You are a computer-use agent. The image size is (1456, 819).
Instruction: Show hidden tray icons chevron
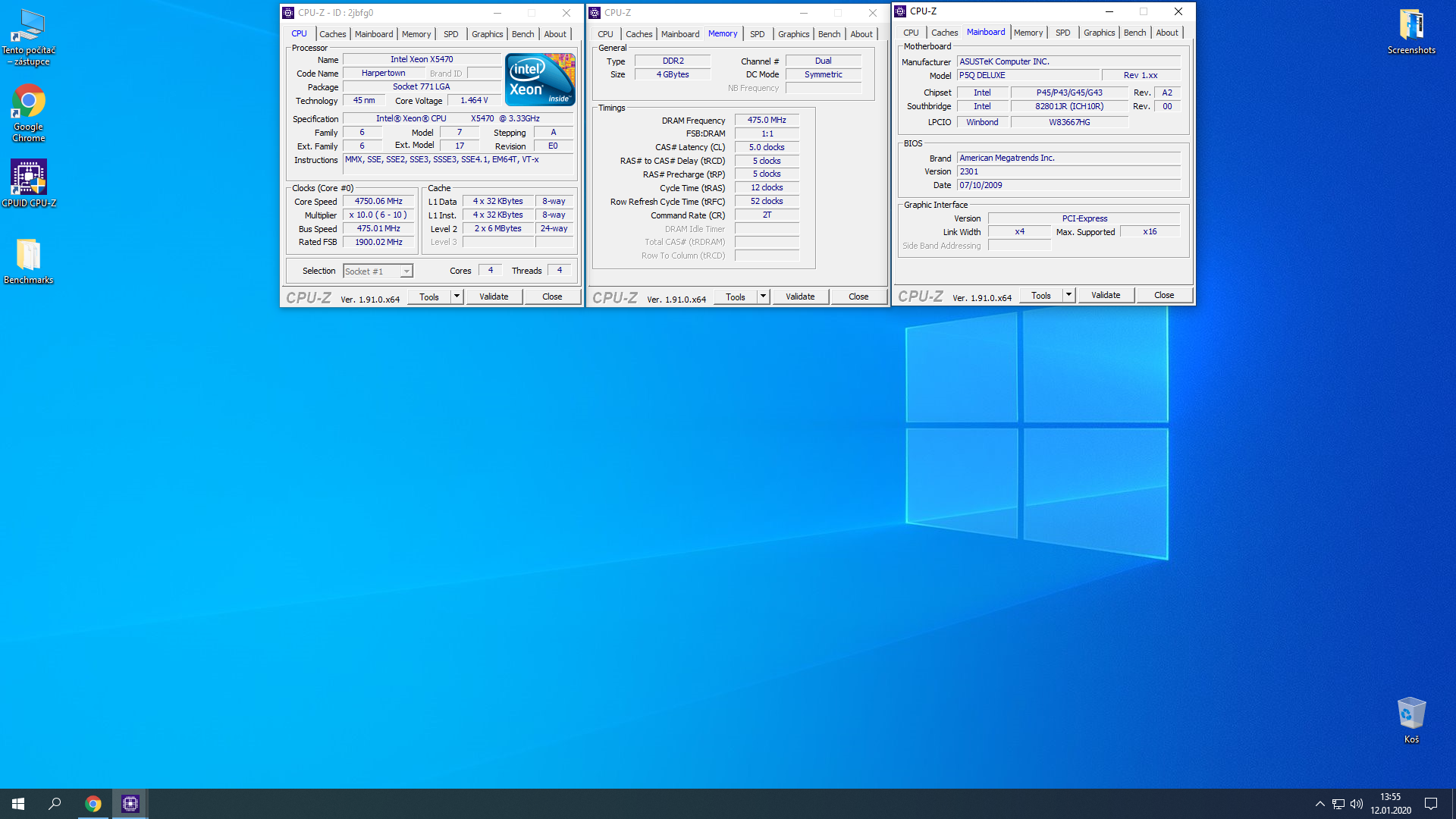1319,804
